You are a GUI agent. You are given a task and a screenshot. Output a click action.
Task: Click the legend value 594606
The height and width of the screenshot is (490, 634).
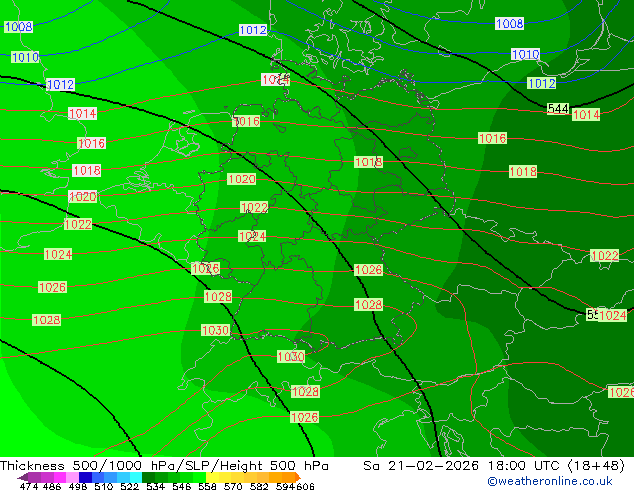click(295, 486)
